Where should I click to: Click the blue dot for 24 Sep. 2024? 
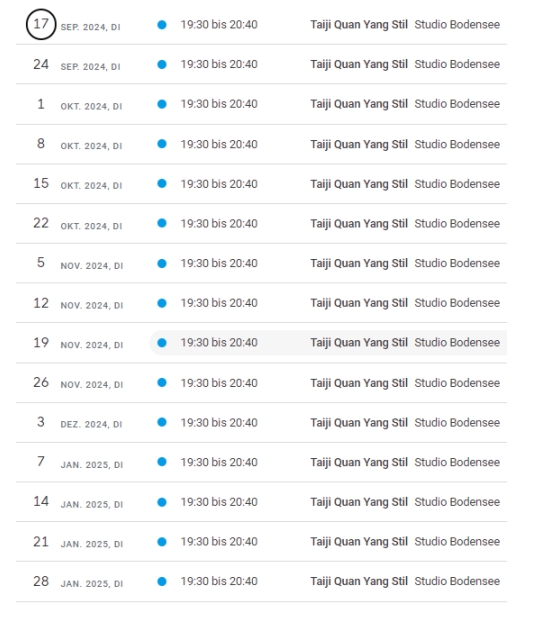click(162, 65)
